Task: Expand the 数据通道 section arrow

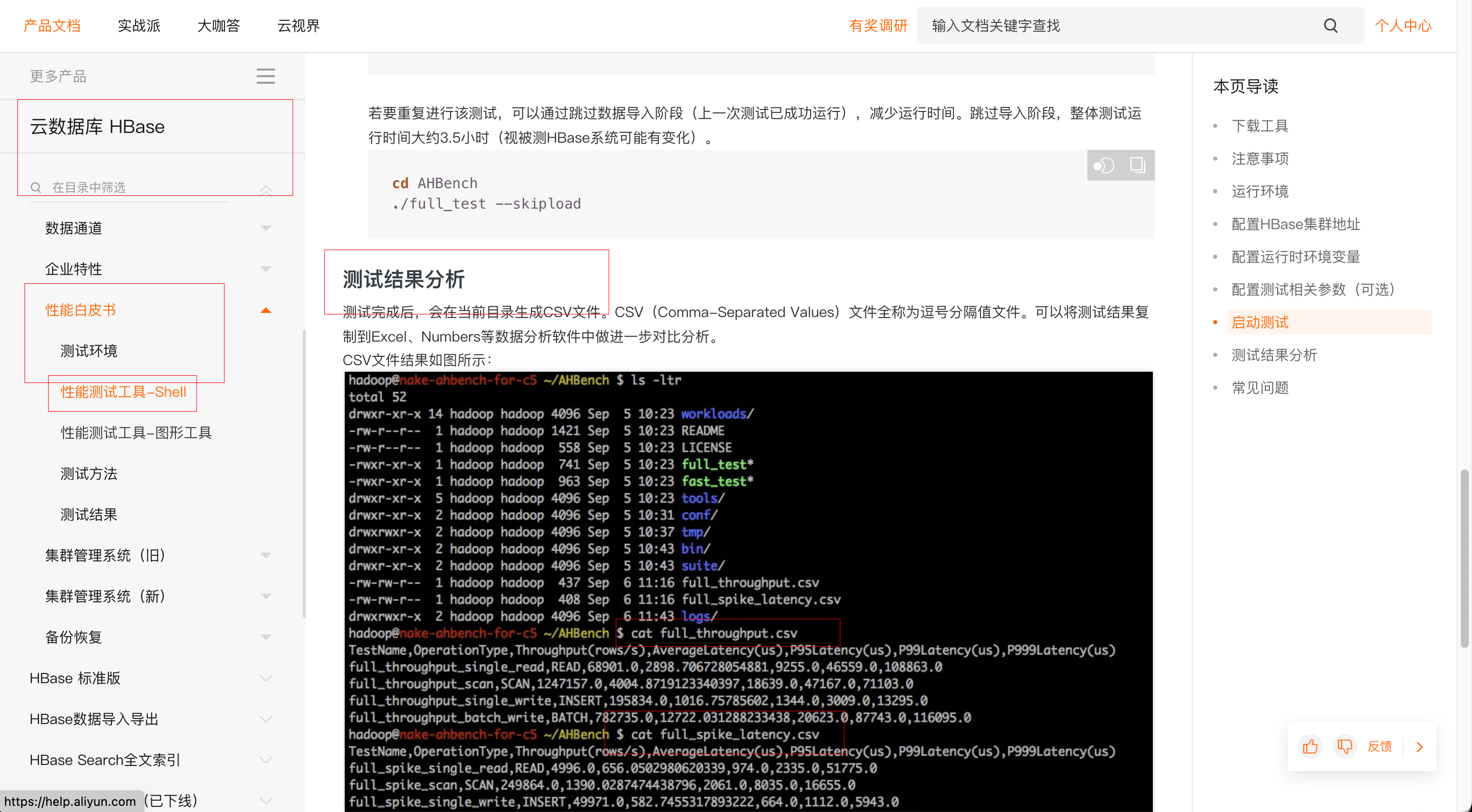Action: (x=266, y=228)
